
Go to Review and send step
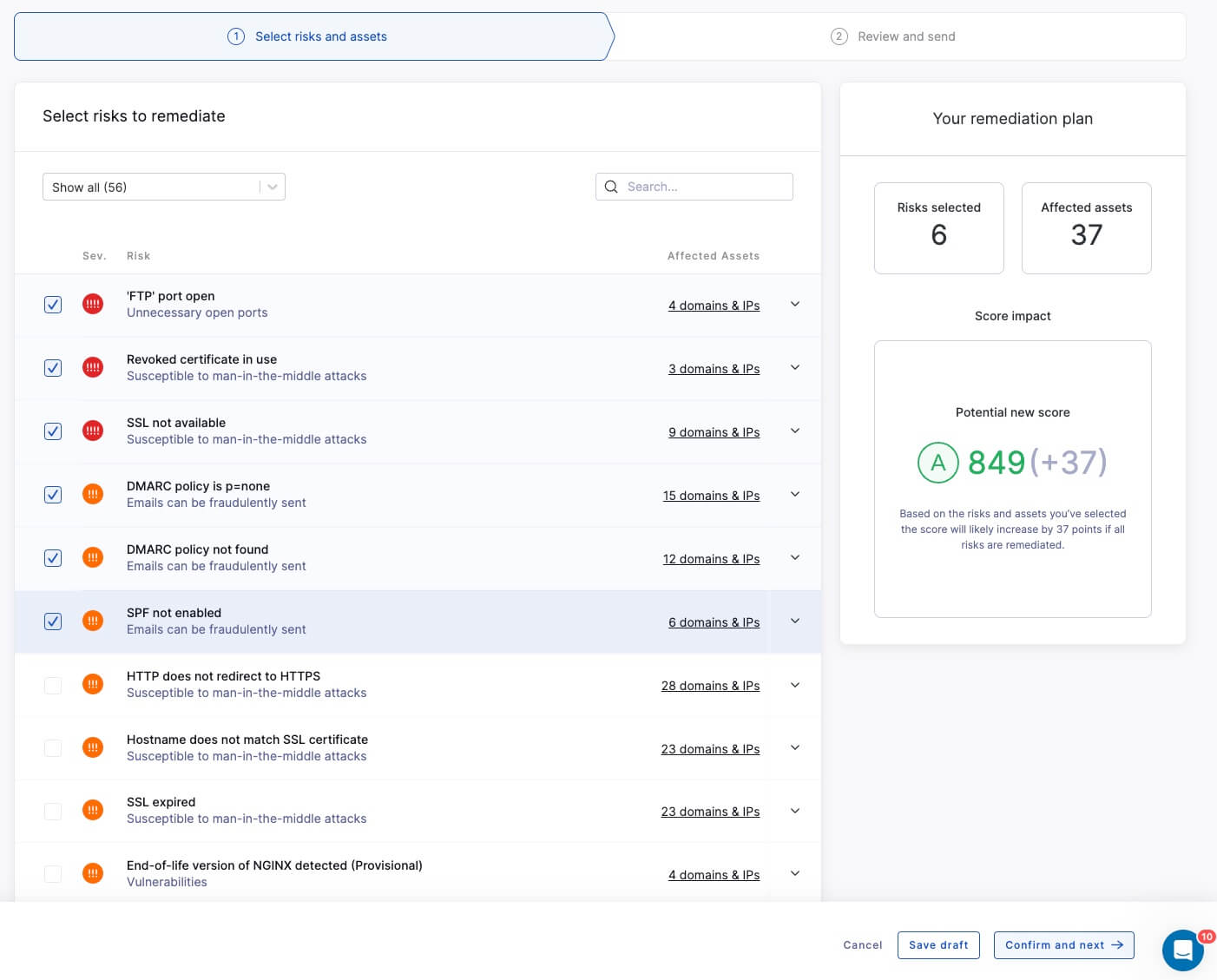899,36
